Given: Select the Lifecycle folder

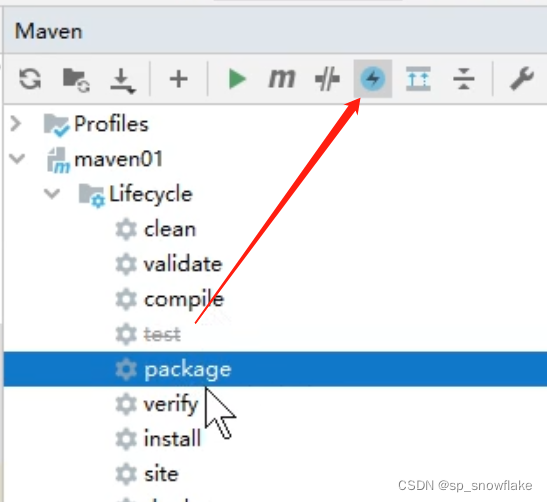Looking at the screenshot, I should click(151, 194).
